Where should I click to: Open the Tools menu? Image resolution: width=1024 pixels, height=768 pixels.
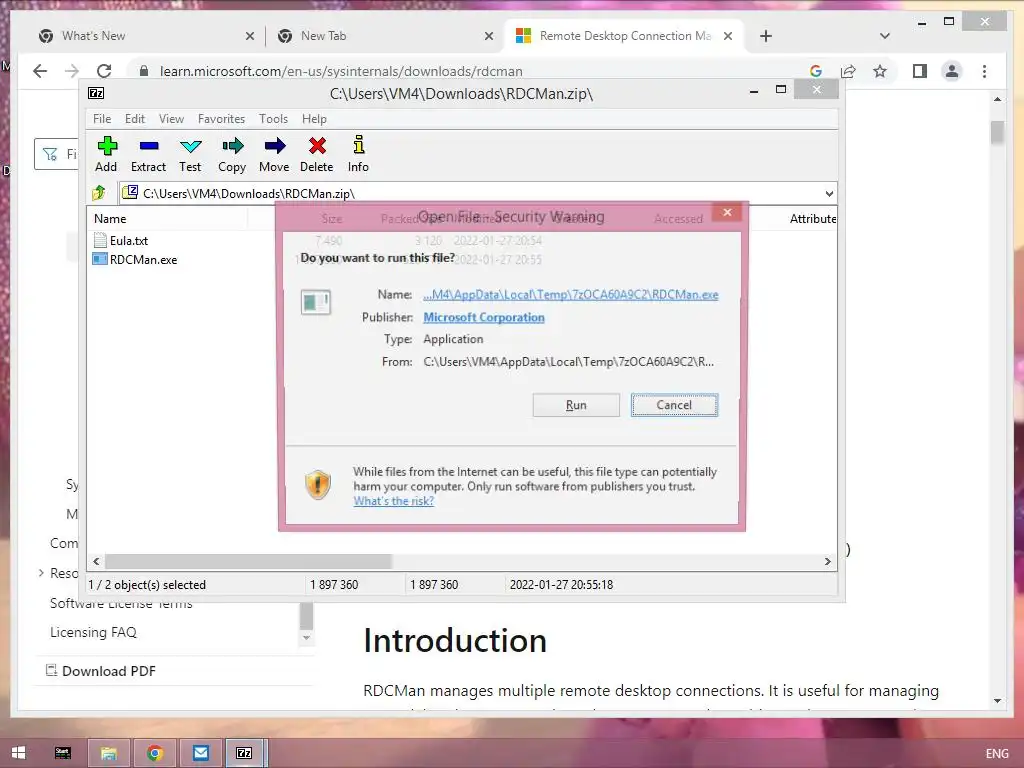(273, 119)
